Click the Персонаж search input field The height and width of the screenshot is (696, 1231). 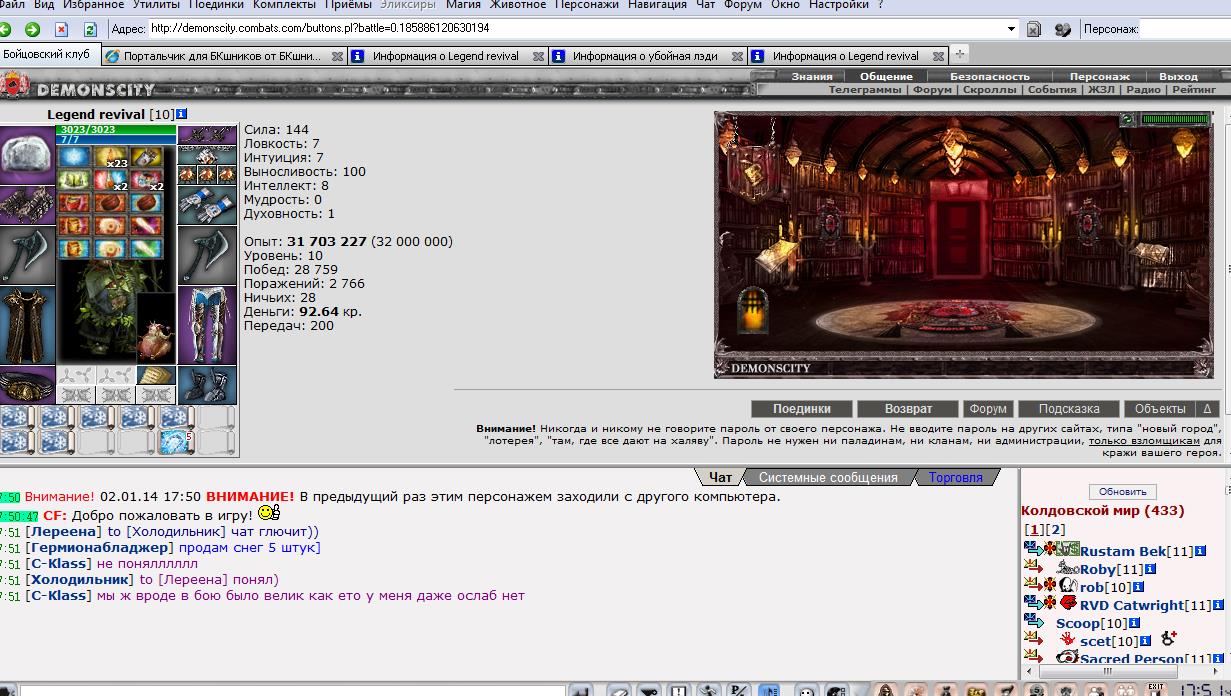click(1186, 29)
